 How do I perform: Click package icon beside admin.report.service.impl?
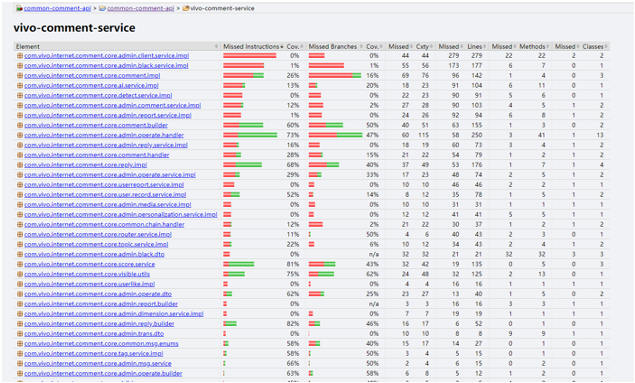19,115
